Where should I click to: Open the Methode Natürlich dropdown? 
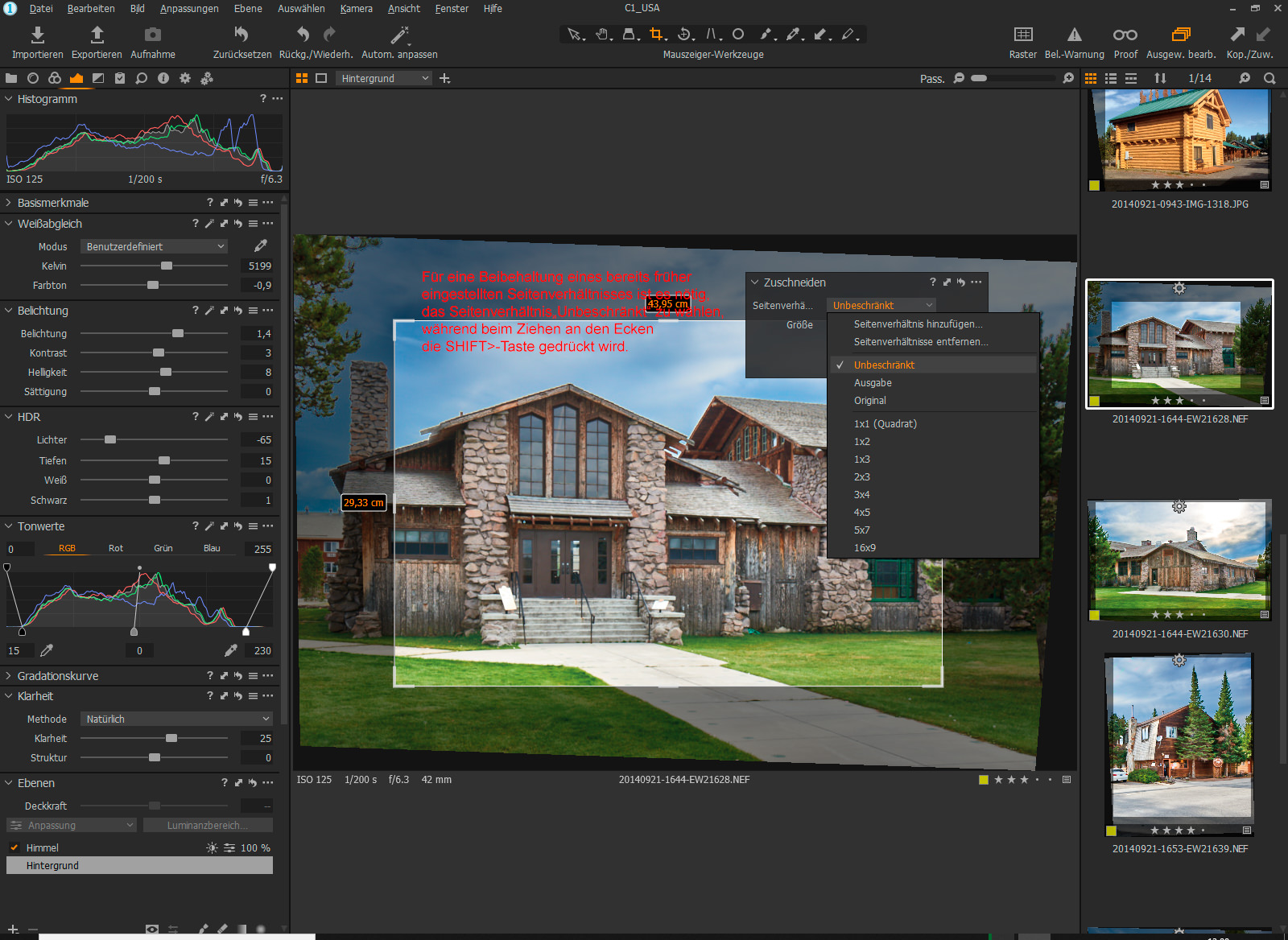[x=176, y=719]
